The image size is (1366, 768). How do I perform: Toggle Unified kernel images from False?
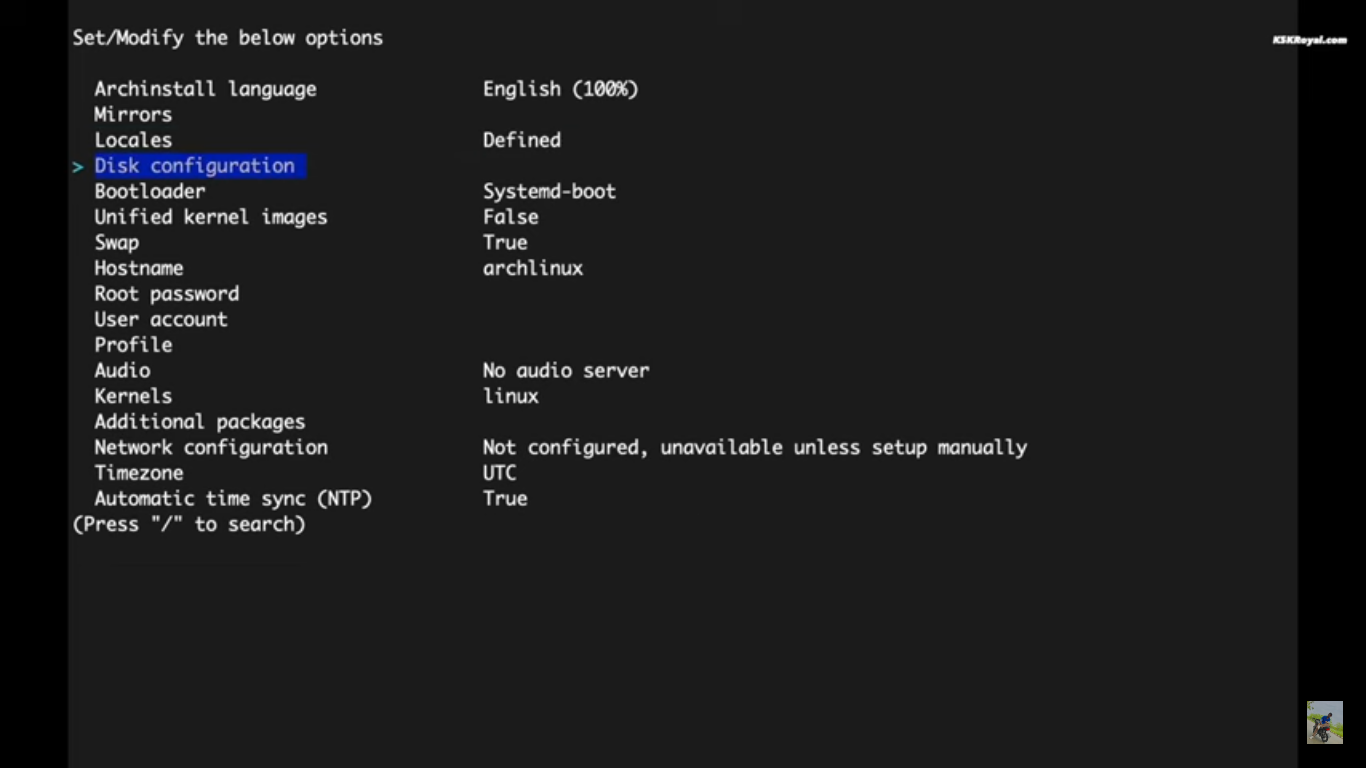click(x=211, y=217)
